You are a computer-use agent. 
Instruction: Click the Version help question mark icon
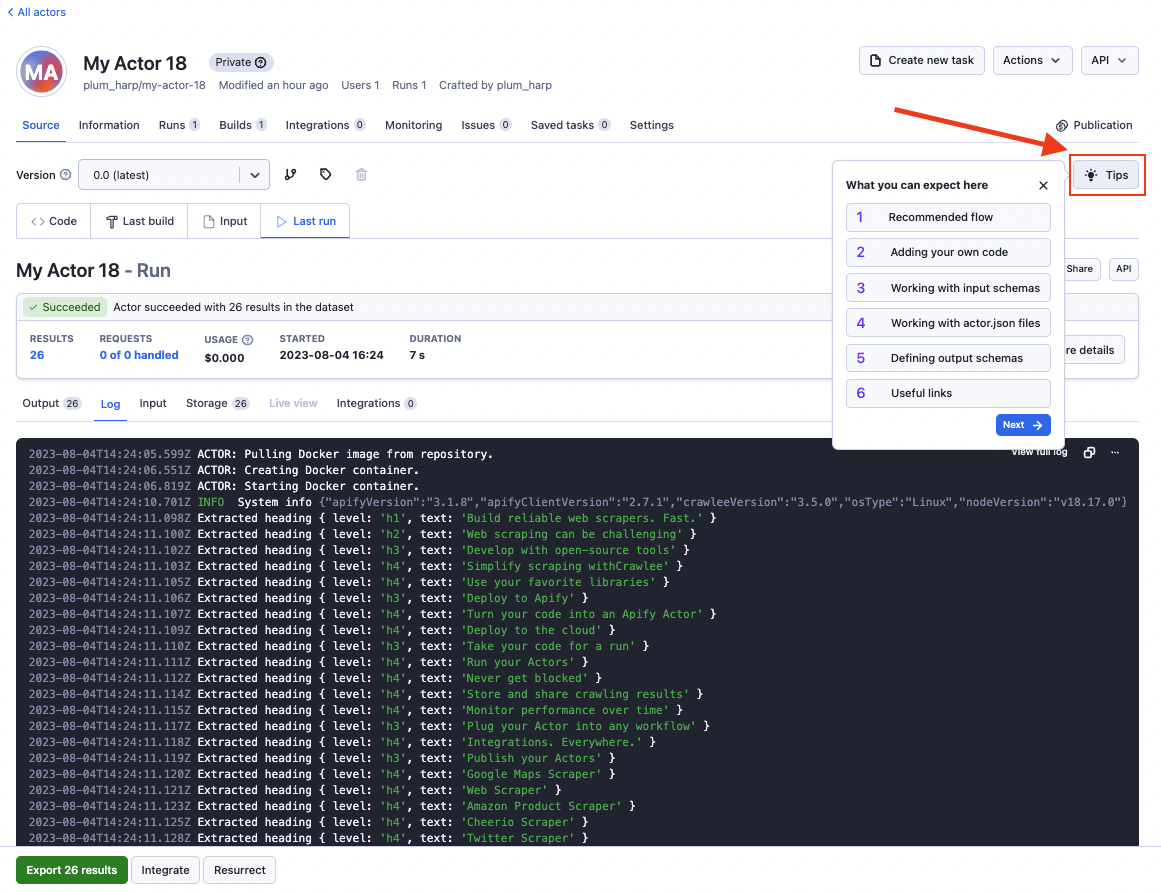[66, 175]
